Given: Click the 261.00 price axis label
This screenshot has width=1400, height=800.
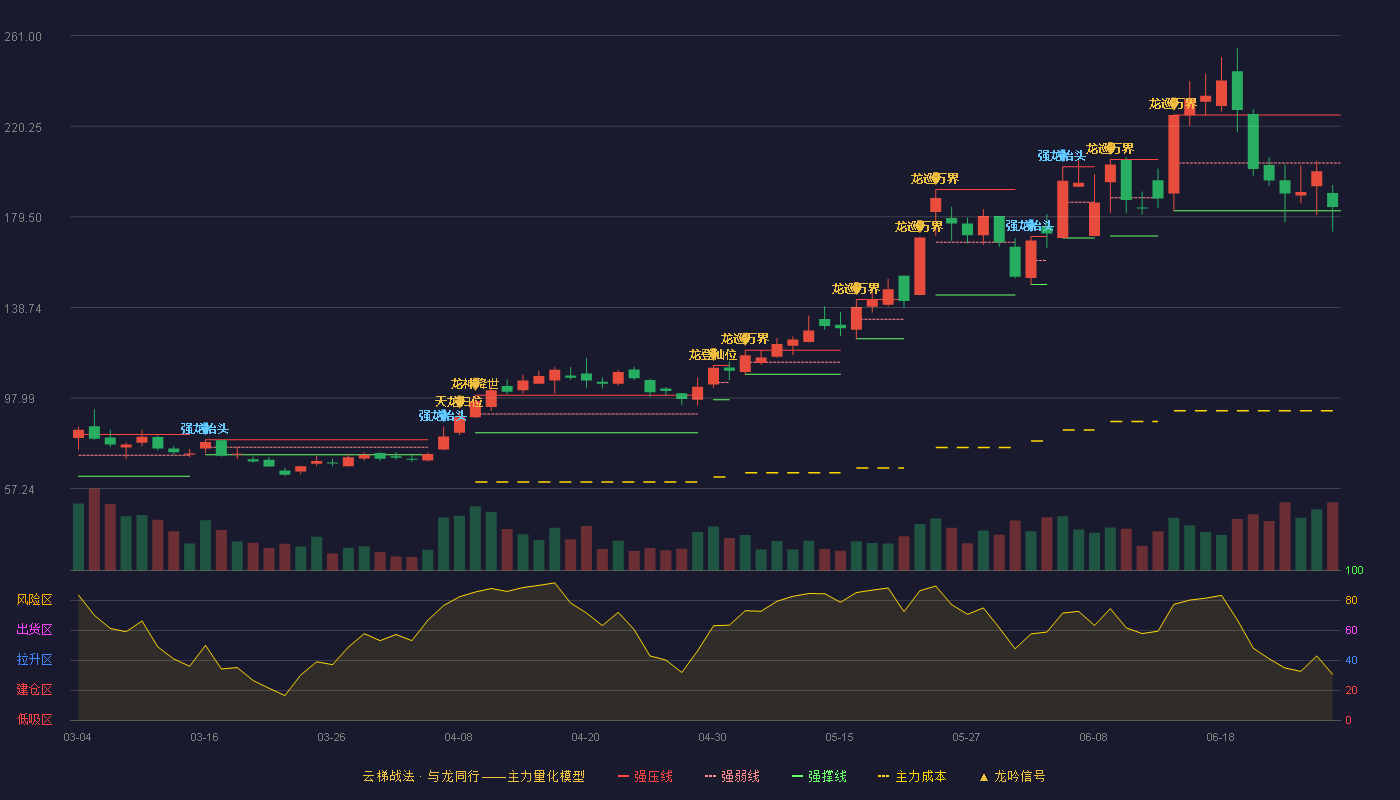Looking at the screenshot, I should pyautogui.click(x=23, y=37).
